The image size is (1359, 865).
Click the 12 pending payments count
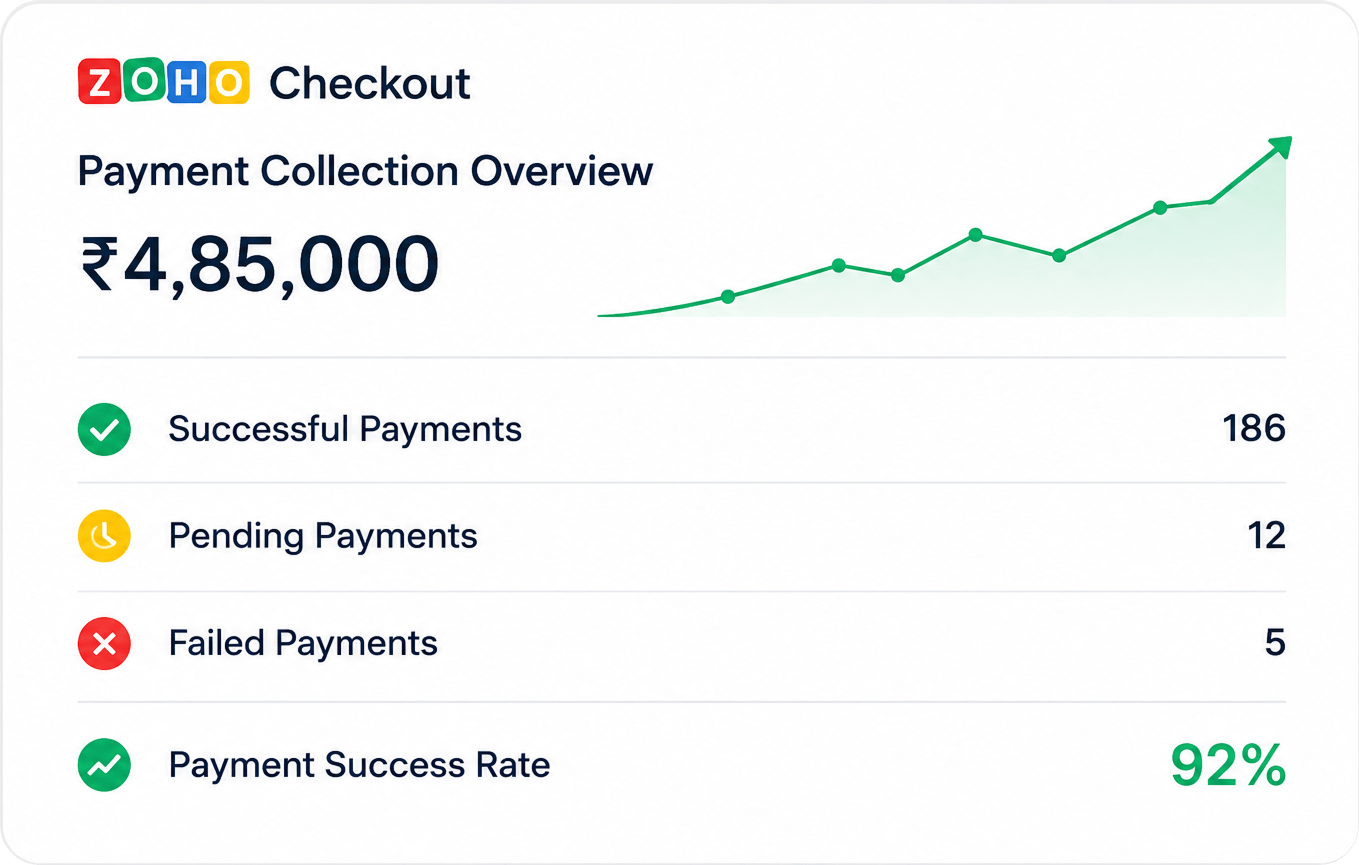coord(1266,536)
